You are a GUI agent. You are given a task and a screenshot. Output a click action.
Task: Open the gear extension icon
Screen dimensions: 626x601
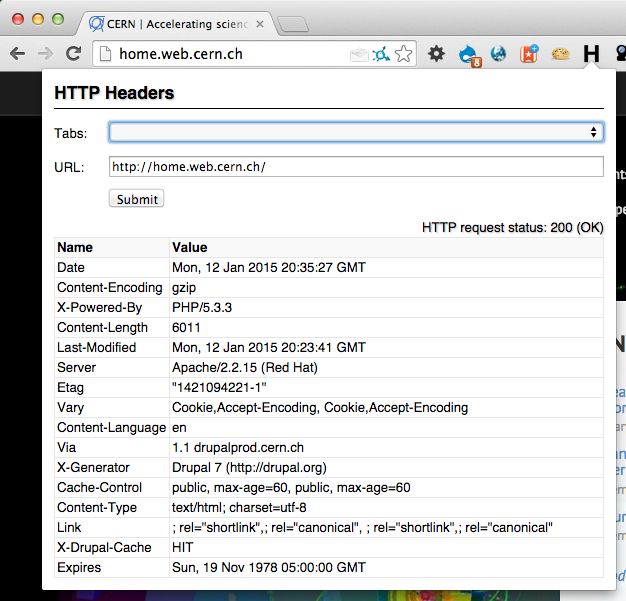point(436,54)
